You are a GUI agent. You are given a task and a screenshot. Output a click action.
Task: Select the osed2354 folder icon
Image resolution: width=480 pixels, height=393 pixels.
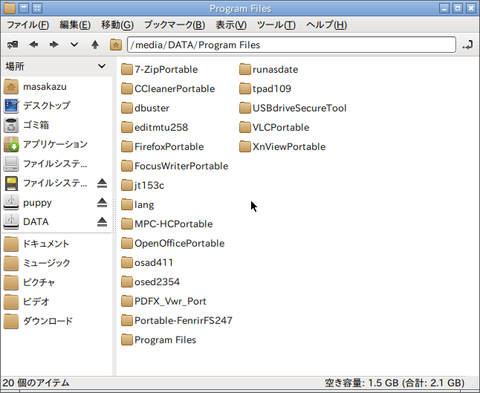coord(127,282)
